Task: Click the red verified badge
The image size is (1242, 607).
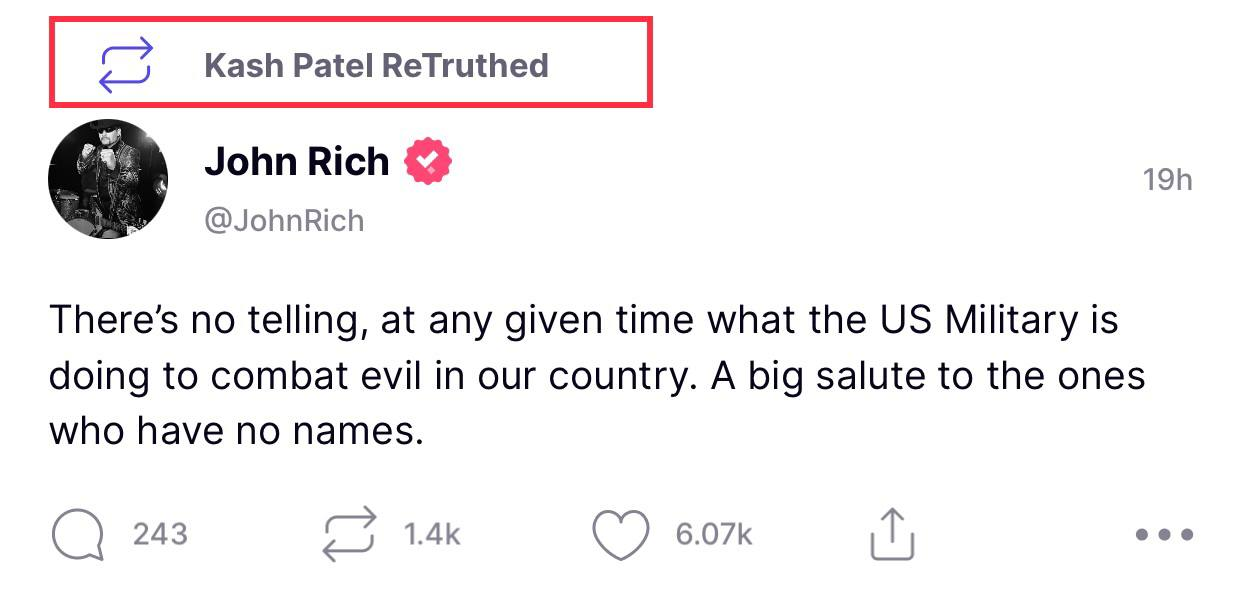Action: (x=428, y=161)
